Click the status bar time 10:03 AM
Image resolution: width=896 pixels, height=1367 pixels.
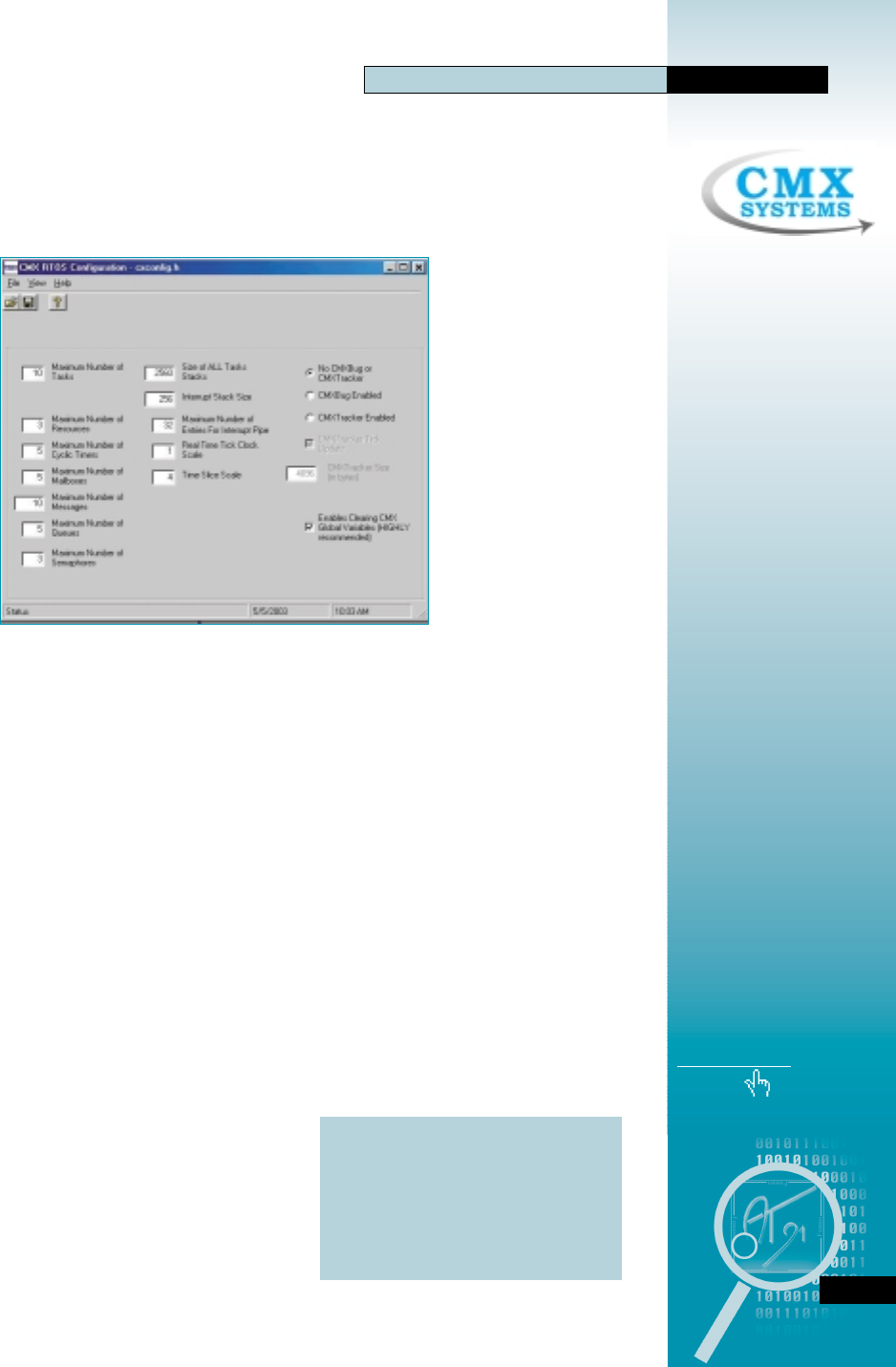coord(352,611)
